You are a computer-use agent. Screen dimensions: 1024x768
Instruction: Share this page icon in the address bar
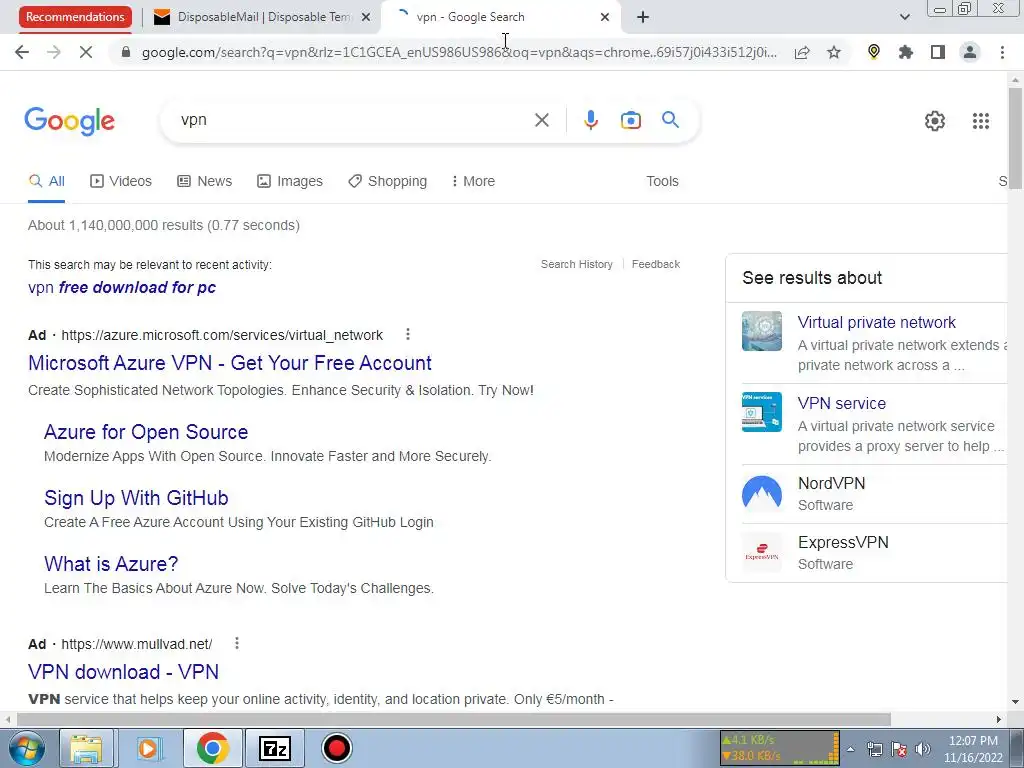tap(802, 52)
